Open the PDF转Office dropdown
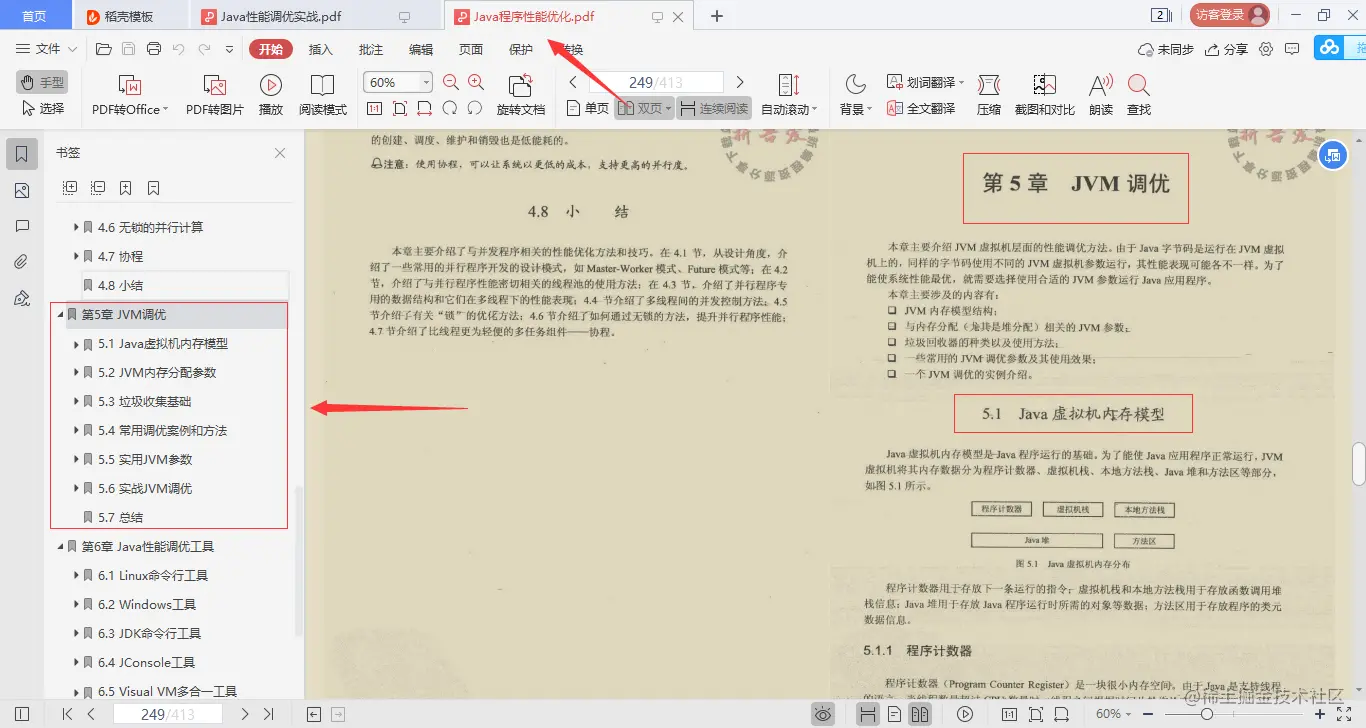This screenshot has height=728, width=1366. [x=128, y=94]
